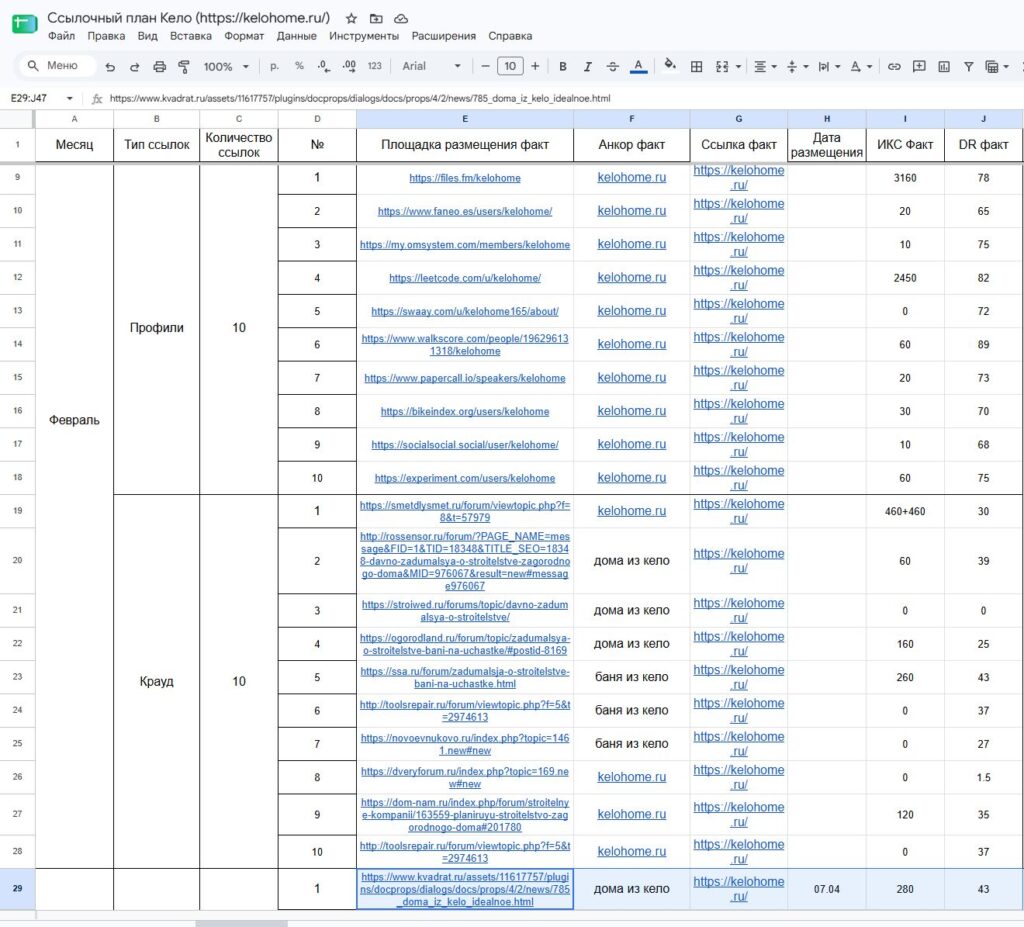Open the fill color picker
1024x927 pixels.
tap(669, 65)
